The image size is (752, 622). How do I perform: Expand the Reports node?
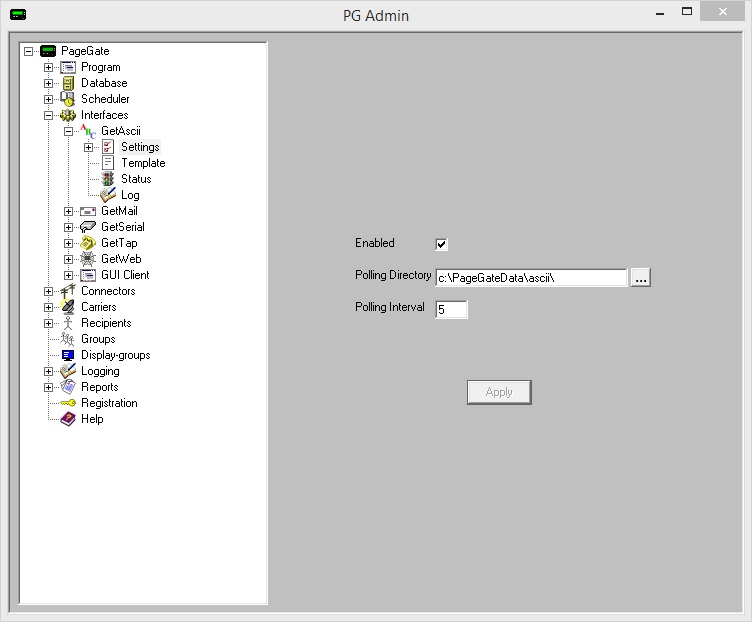48,387
